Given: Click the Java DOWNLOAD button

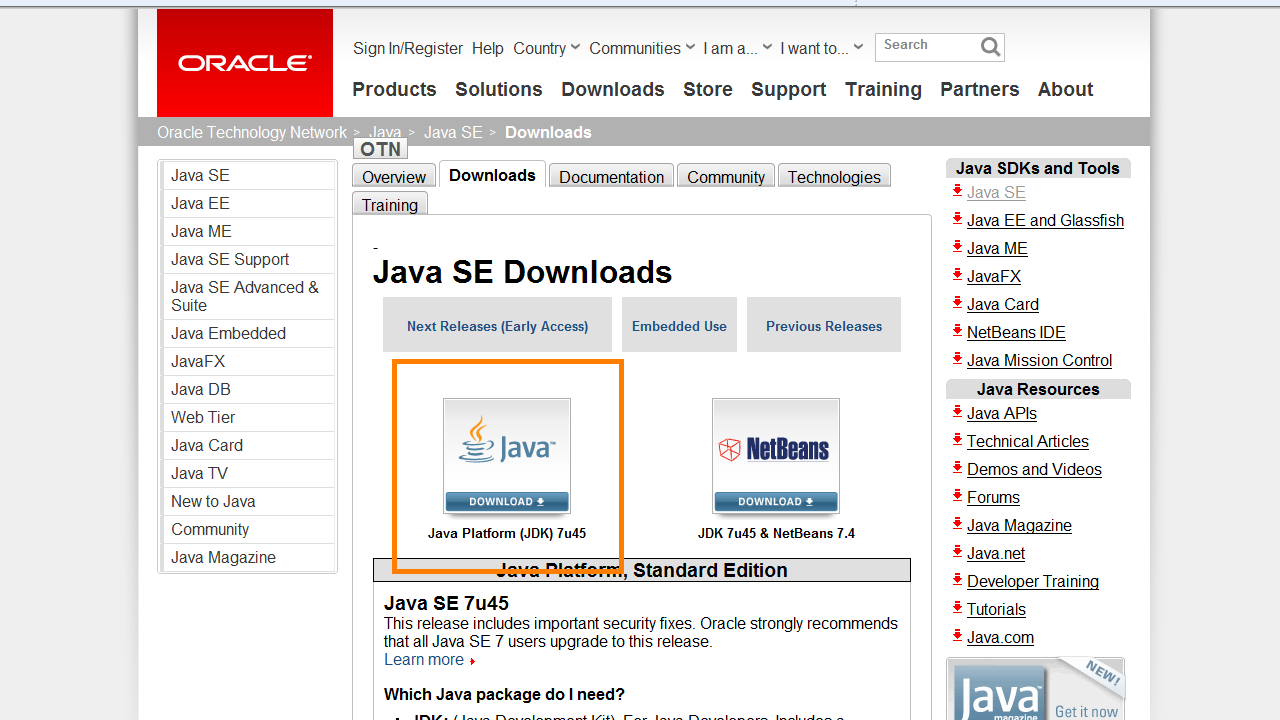Looking at the screenshot, I should point(507,501).
